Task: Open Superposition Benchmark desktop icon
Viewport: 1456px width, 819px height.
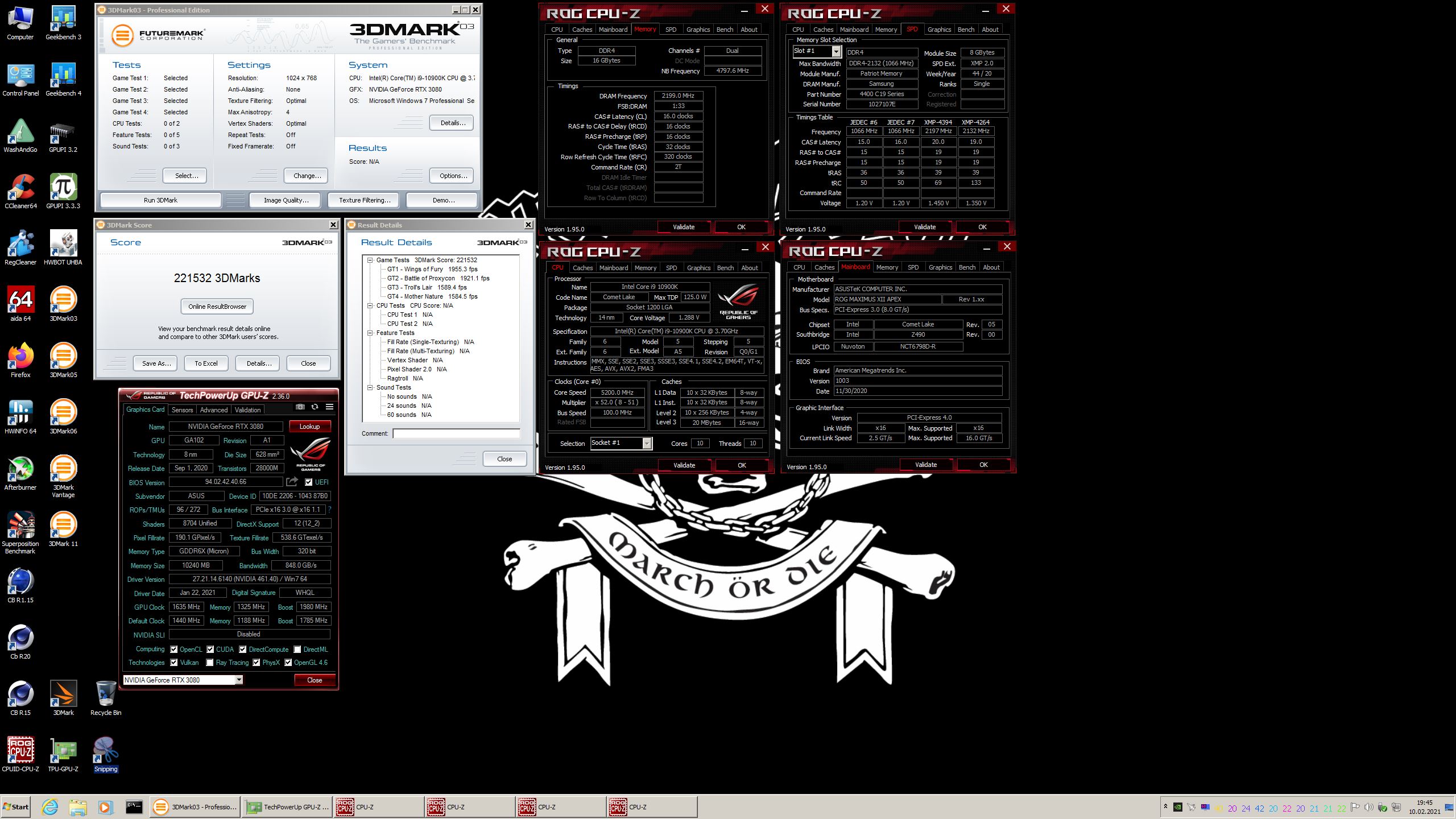Action: click(20, 533)
